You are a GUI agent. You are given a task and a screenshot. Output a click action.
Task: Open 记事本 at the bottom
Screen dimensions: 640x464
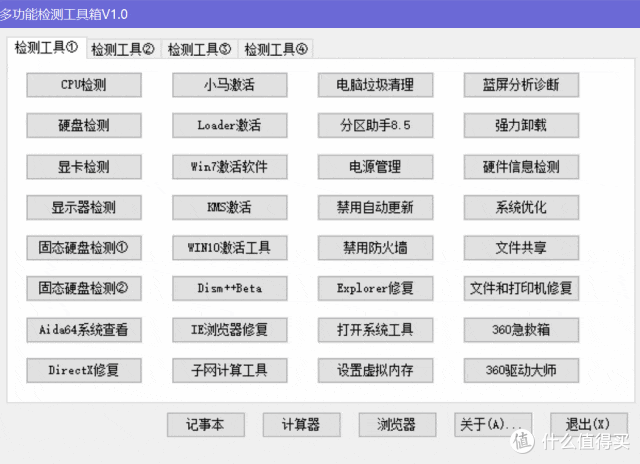206,425
